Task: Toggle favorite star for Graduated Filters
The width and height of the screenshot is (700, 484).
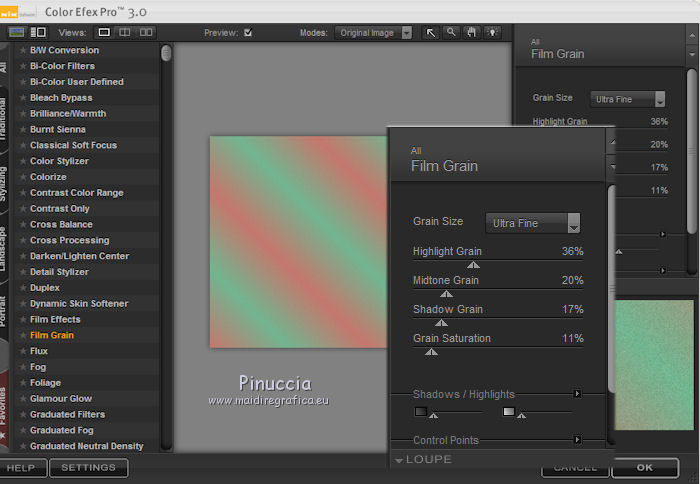Action: point(23,415)
